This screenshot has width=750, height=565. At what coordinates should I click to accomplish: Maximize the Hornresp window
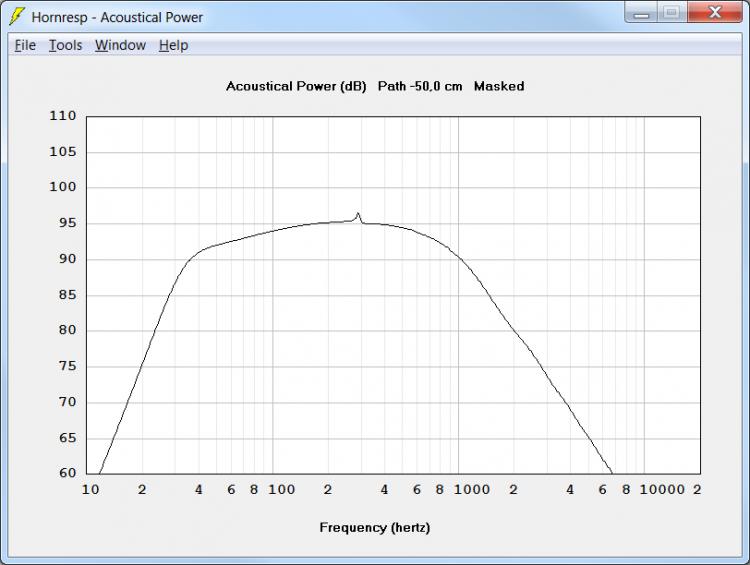click(x=672, y=13)
